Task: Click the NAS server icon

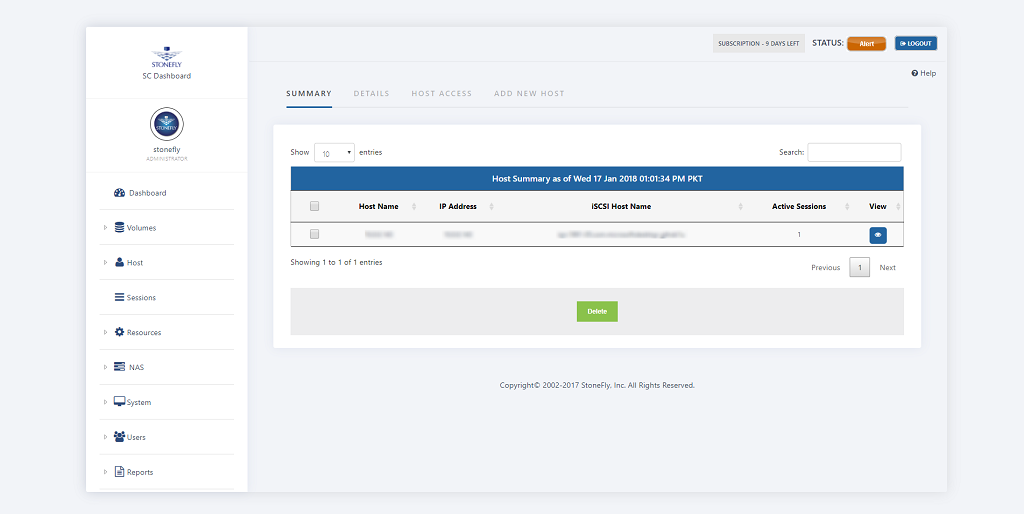Action: pyautogui.click(x=120, y=367)
